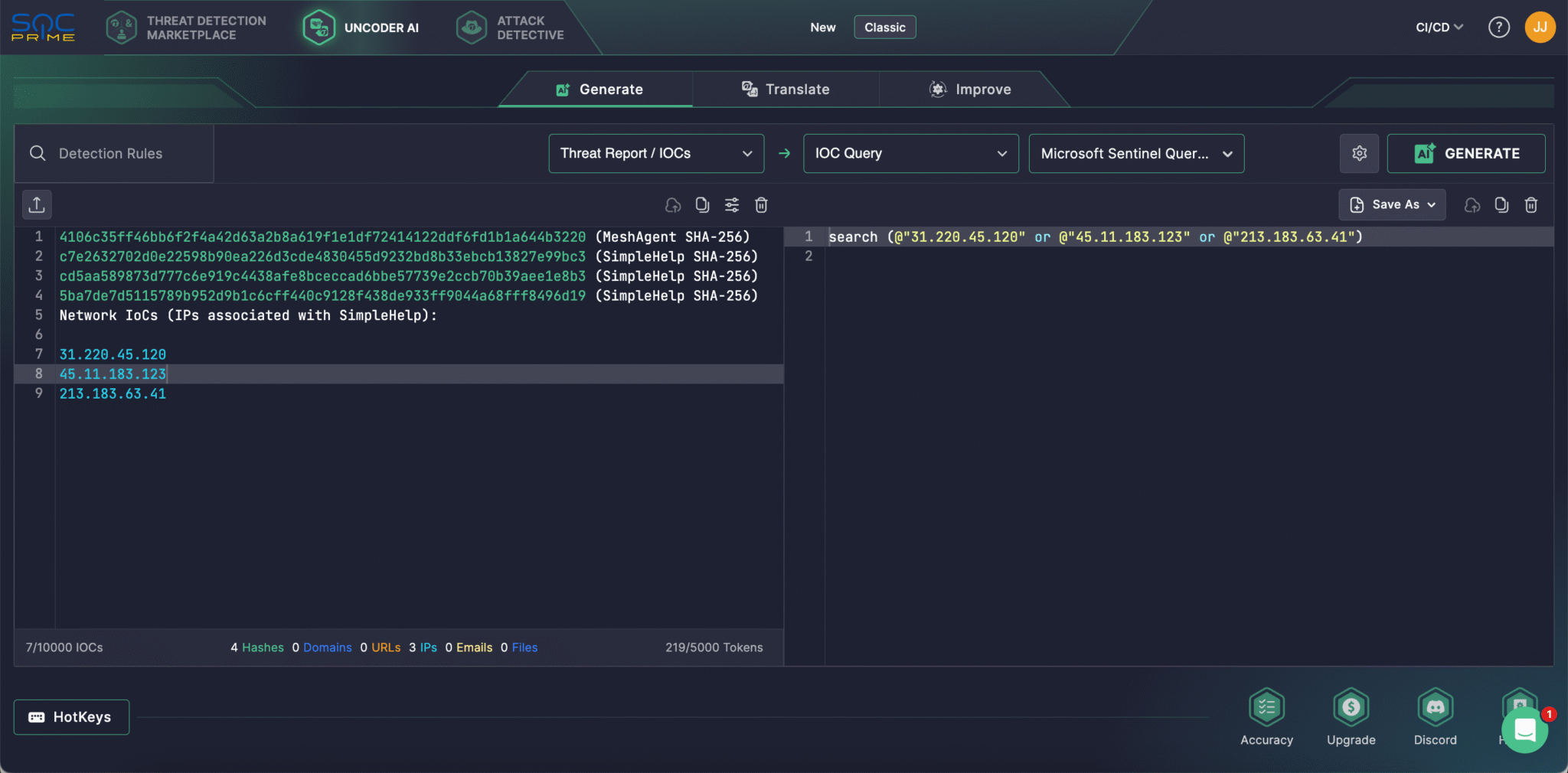Copy the IOC input content using the copy icon
Viewport: 1568px width, 773px height.
(702, 204)
